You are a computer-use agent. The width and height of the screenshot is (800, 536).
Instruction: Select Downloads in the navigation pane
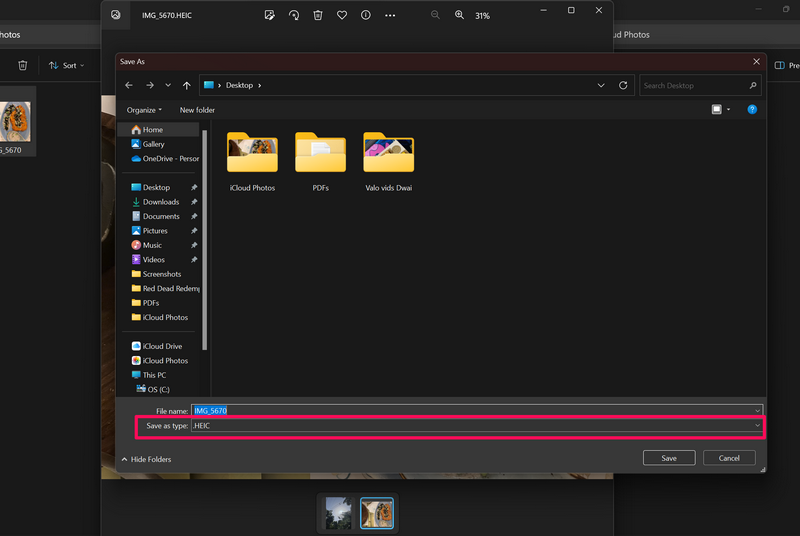(160, 202)
